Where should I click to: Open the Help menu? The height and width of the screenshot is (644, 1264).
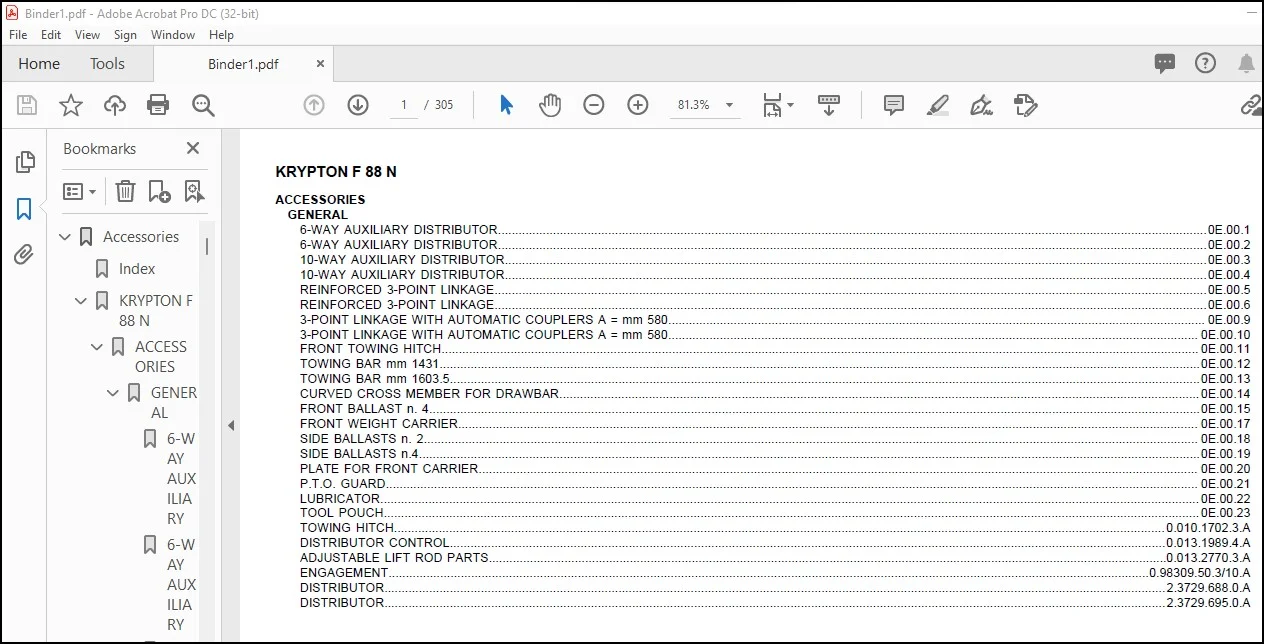tap(221, 34)
